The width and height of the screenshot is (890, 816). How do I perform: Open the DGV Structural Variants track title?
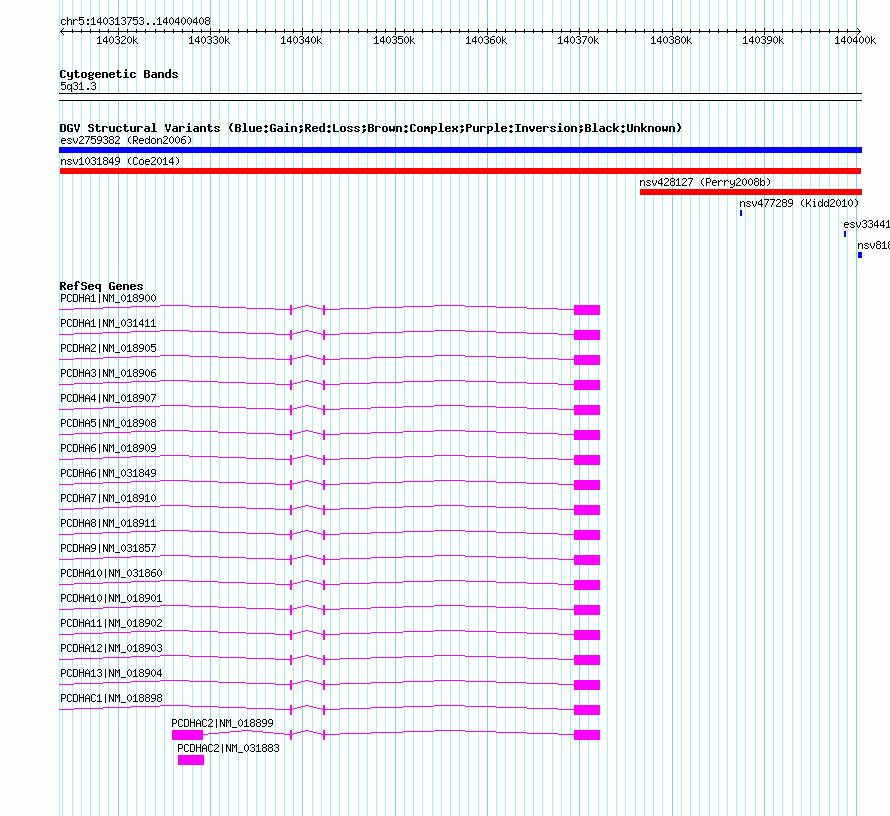[x=371, y=128]
